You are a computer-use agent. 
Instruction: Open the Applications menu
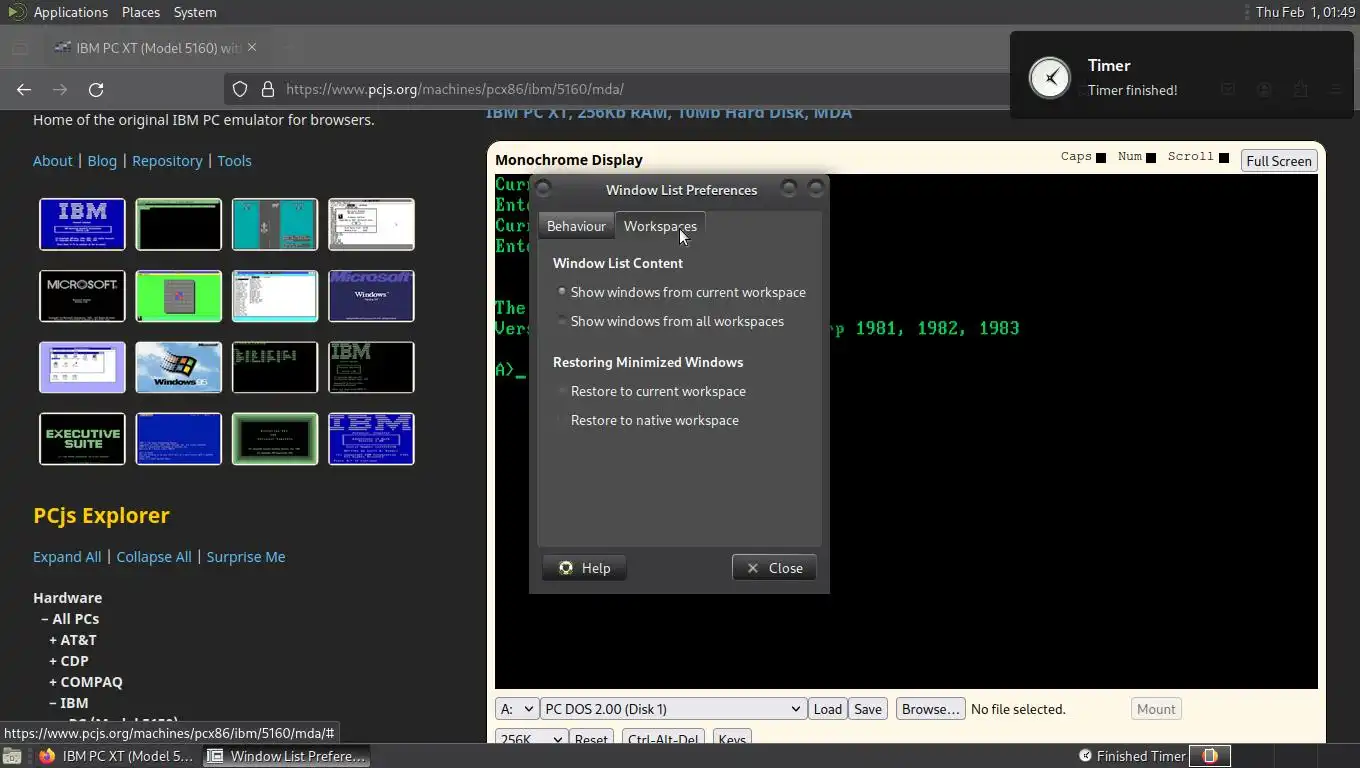coord(70,12)
